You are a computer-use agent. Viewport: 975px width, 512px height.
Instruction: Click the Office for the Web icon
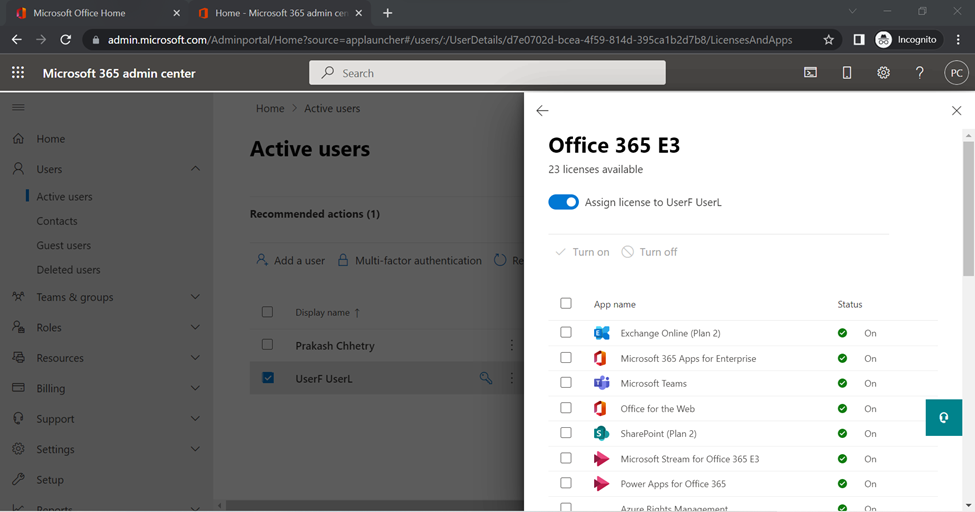pos(600,408)
